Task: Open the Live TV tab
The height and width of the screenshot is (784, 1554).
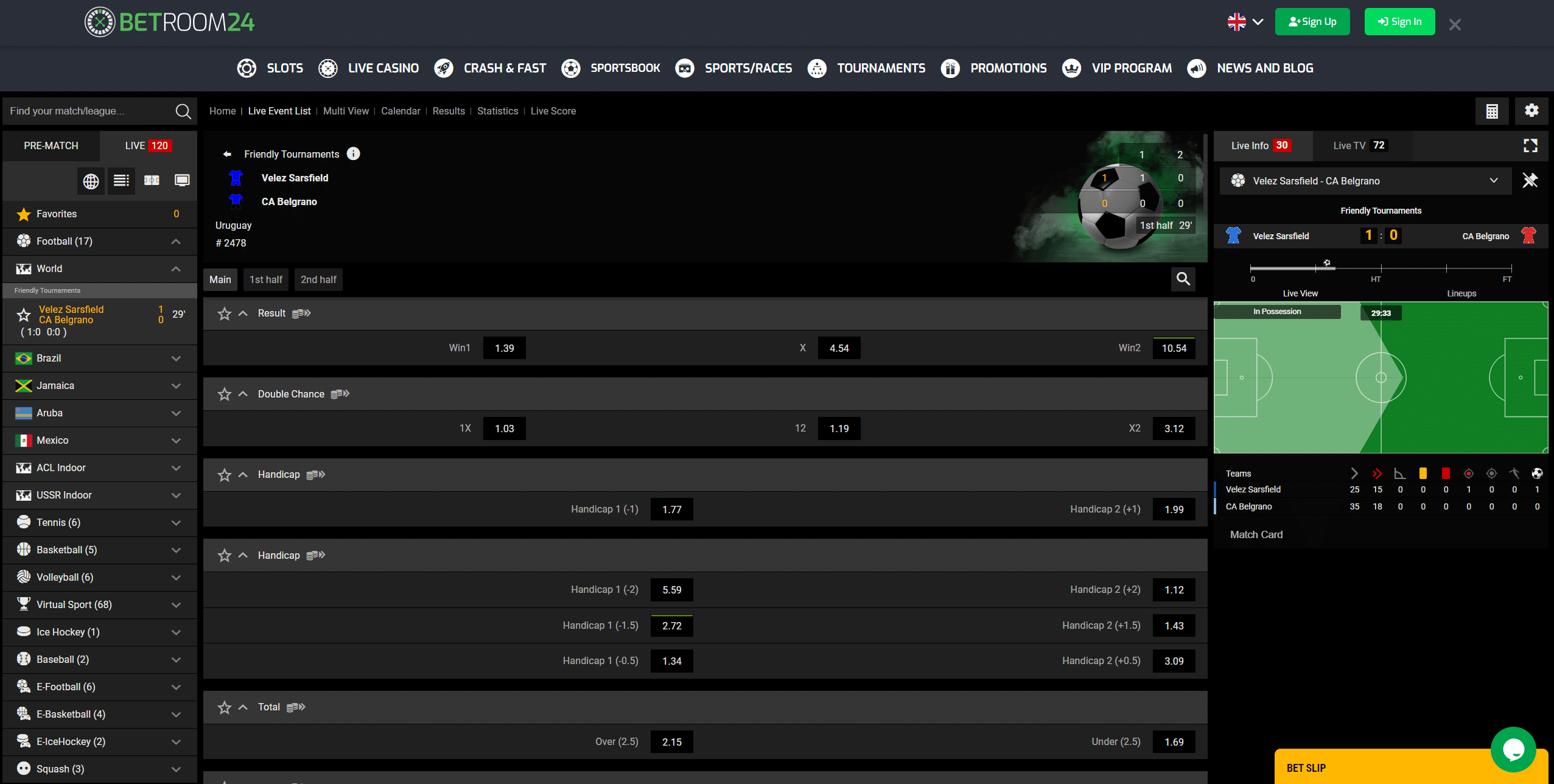Action: (x=1359, y=145)
